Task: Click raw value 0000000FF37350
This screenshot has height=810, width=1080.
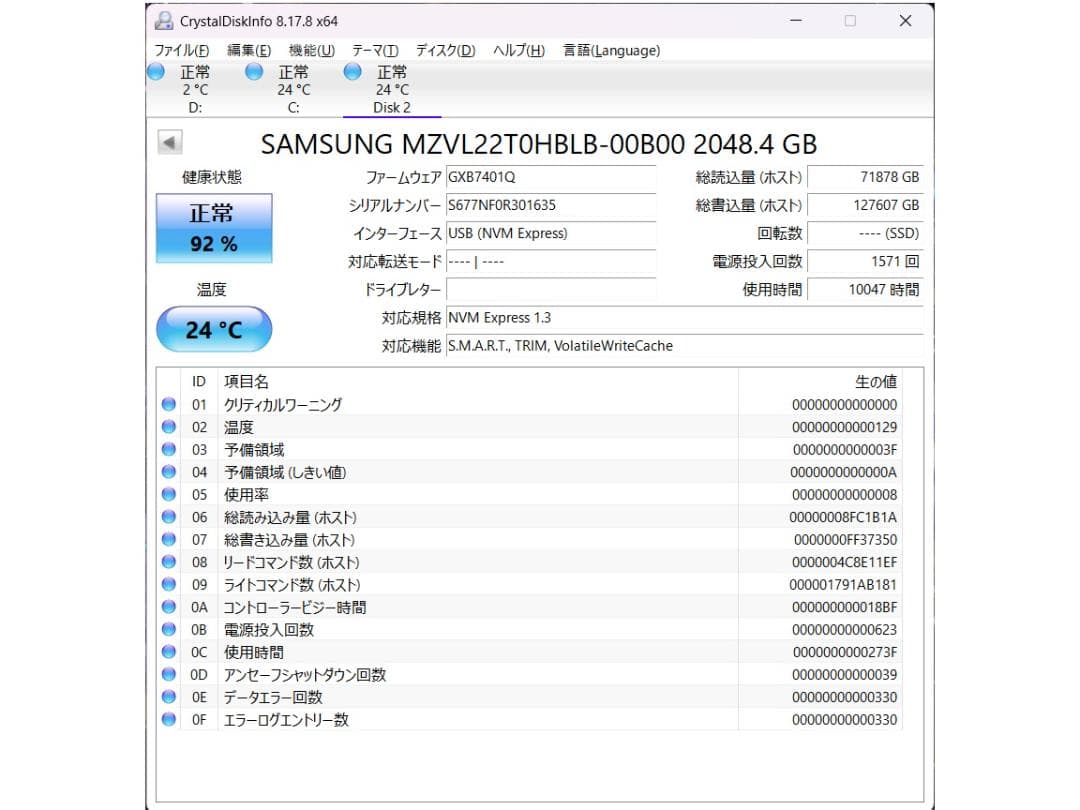Action: 845,539
